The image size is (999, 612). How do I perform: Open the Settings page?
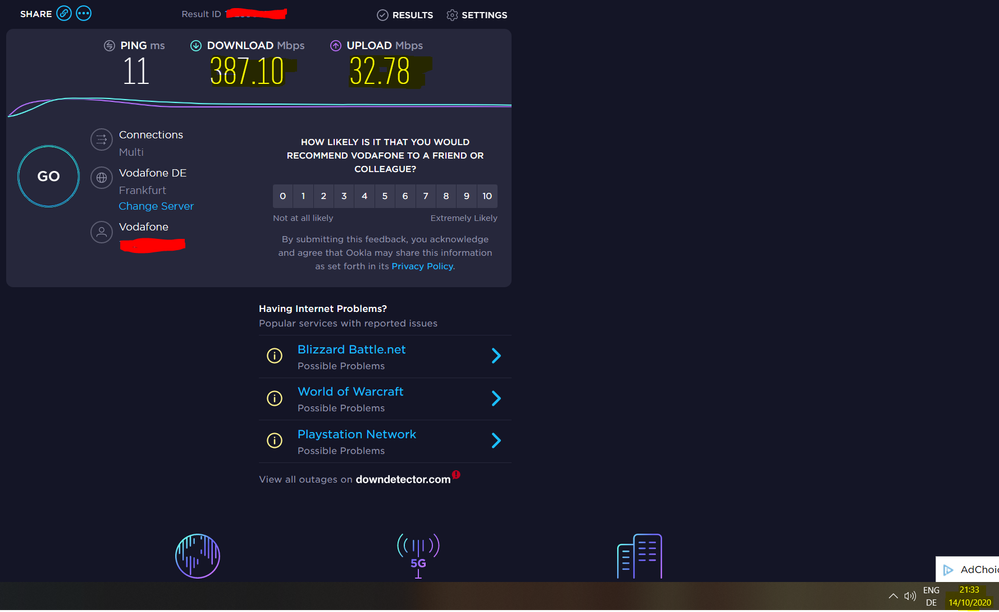[x=477, y=15]
